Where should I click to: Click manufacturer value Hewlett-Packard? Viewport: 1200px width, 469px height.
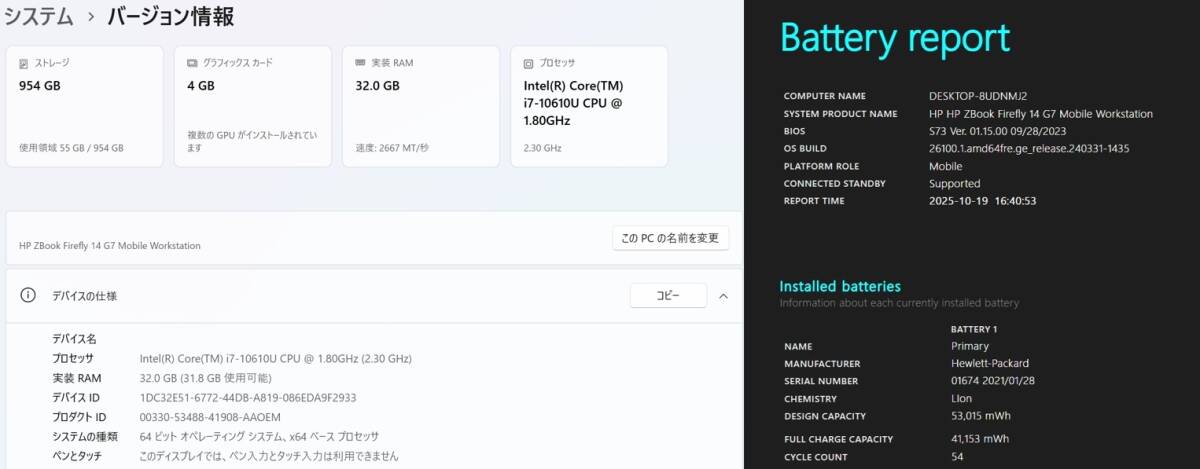coord(990,364)
